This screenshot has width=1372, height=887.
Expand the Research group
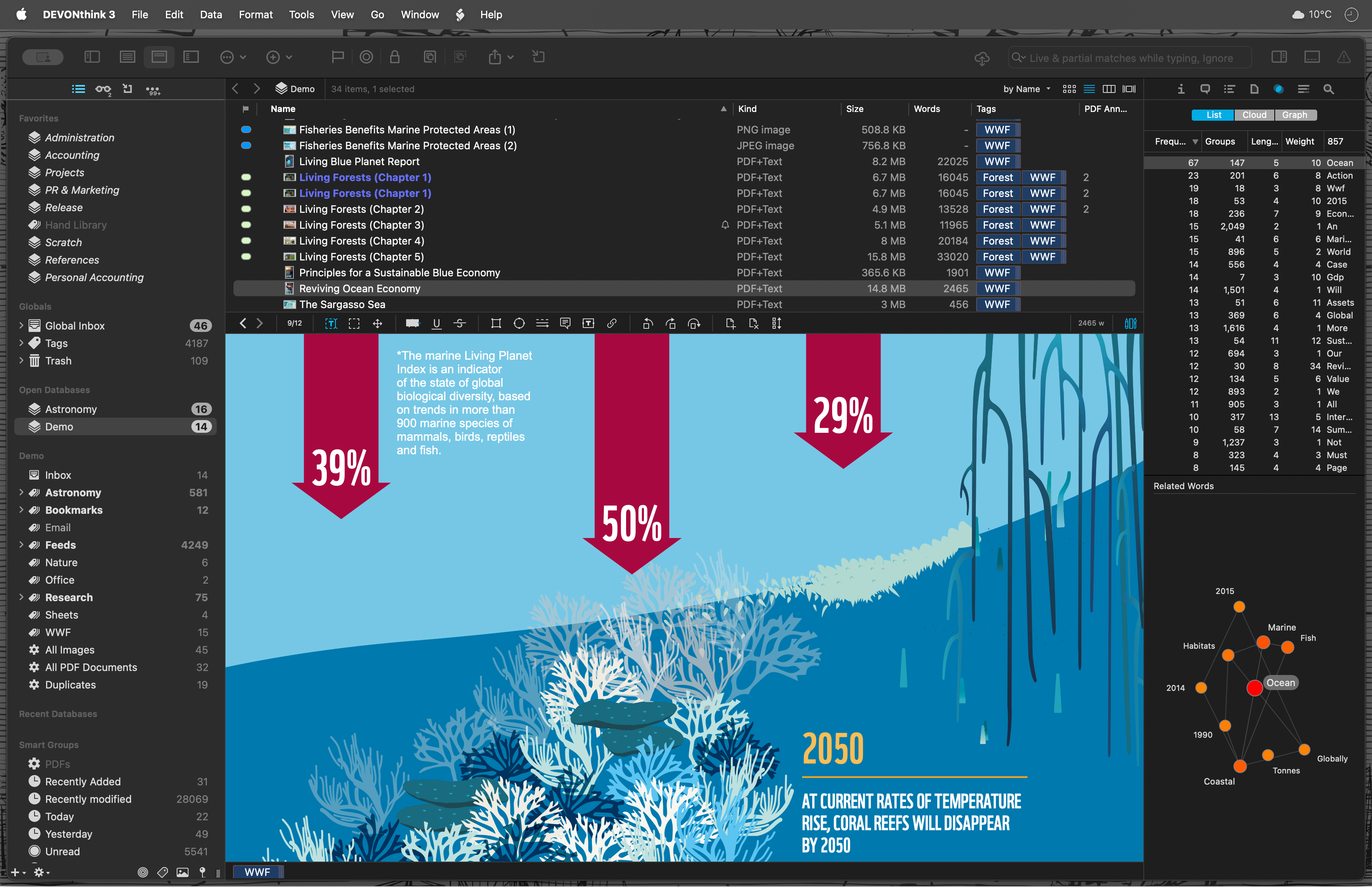21,597
